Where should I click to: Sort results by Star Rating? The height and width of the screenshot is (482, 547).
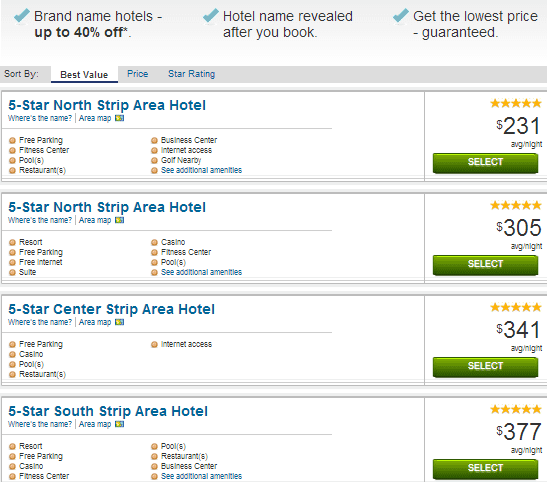(192, 74)
